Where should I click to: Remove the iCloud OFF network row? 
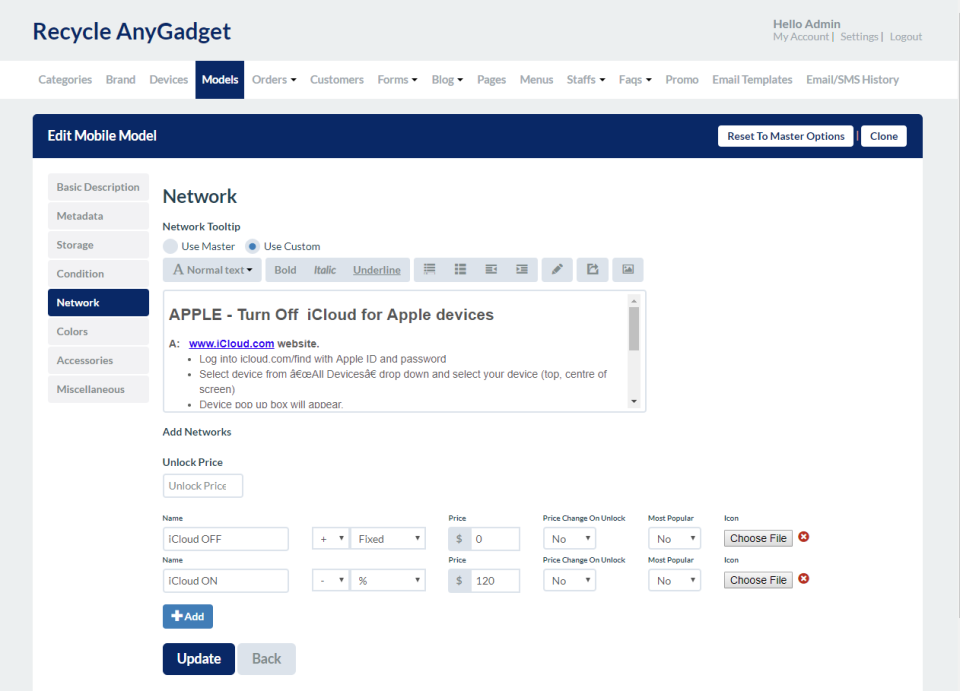coord(804,537)
